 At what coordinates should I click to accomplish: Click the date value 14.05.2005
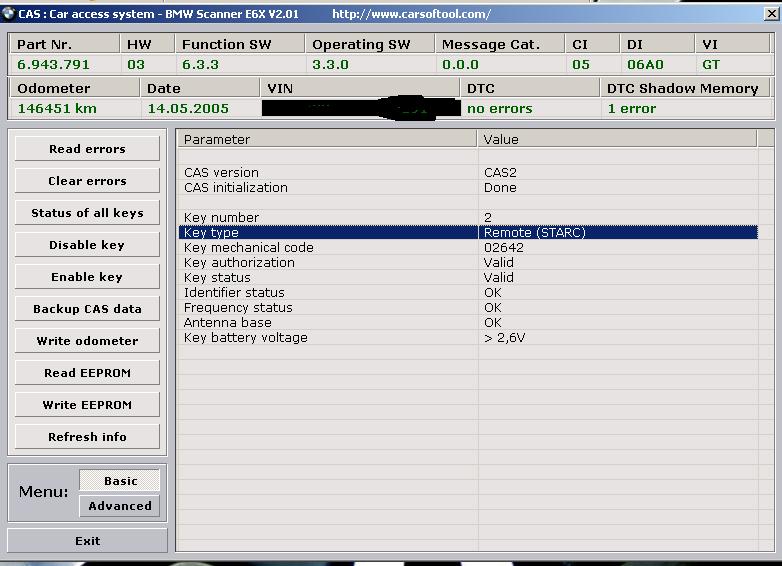pyautogui.click(x=188, y=108)
